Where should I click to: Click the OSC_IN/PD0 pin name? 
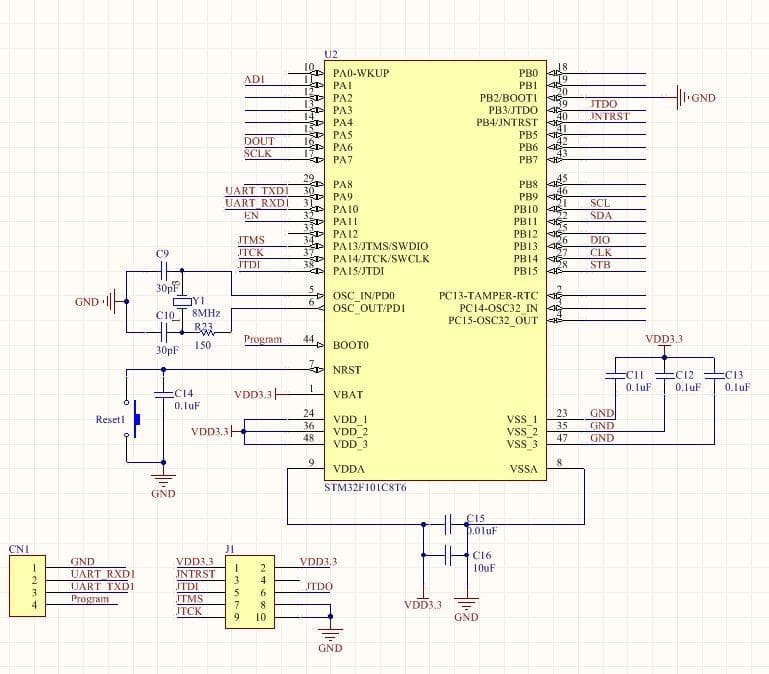pyautogui.click(x=363, y=296)
